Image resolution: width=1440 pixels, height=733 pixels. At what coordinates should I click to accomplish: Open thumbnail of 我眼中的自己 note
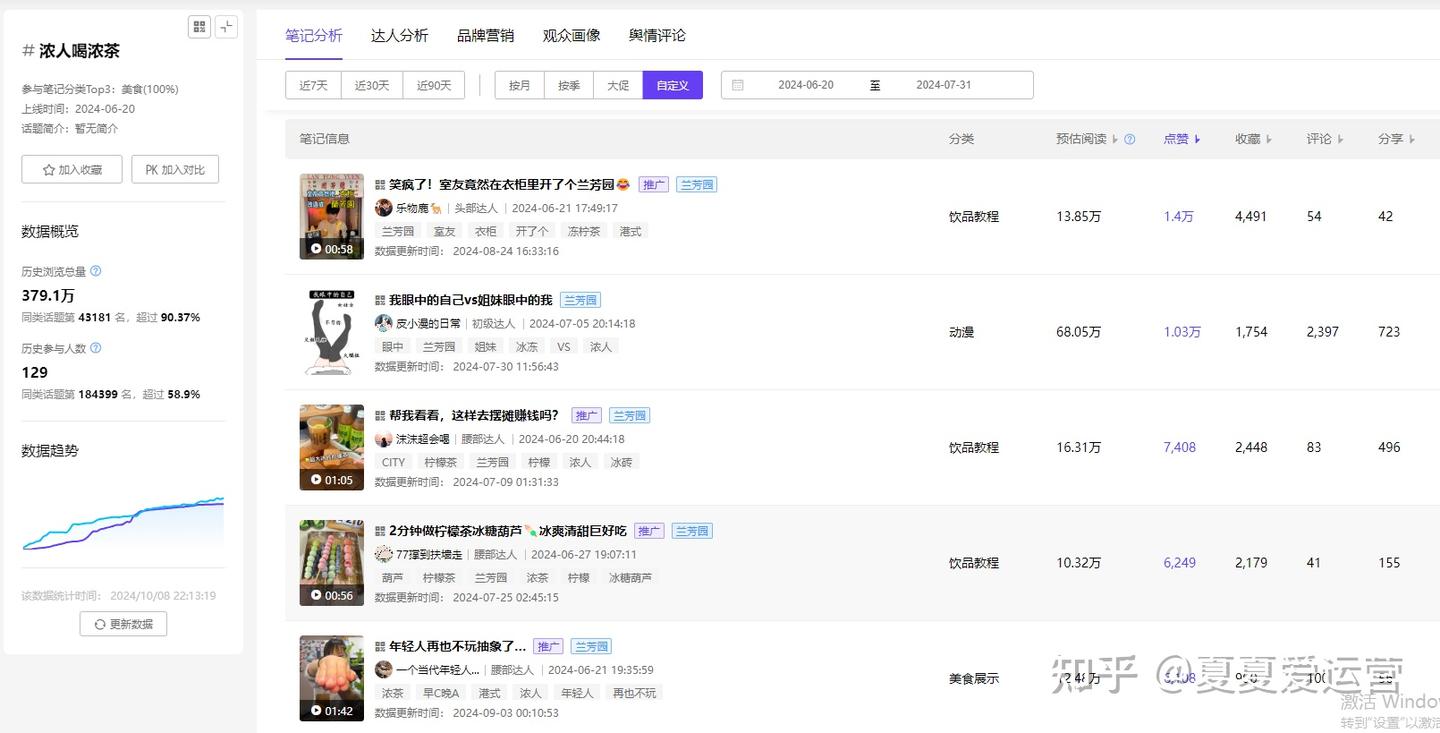332,332
